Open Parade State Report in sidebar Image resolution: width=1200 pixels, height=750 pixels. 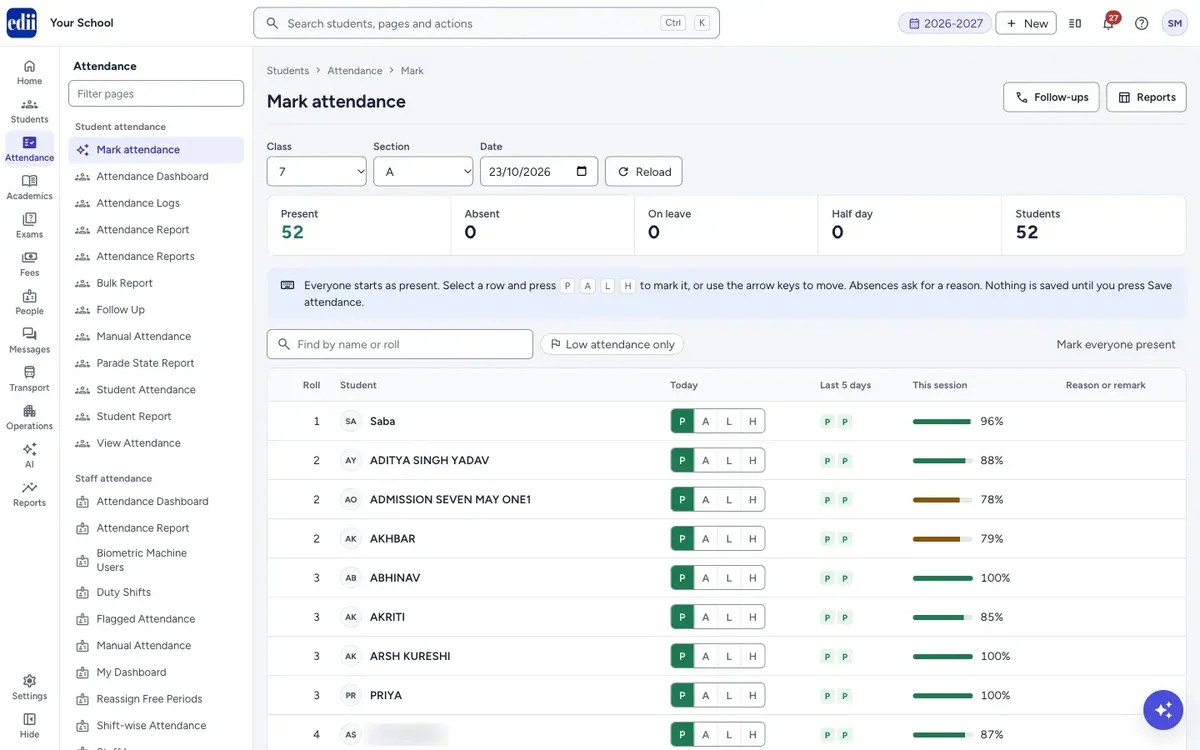pyautogui.click(x=156, y=363)
